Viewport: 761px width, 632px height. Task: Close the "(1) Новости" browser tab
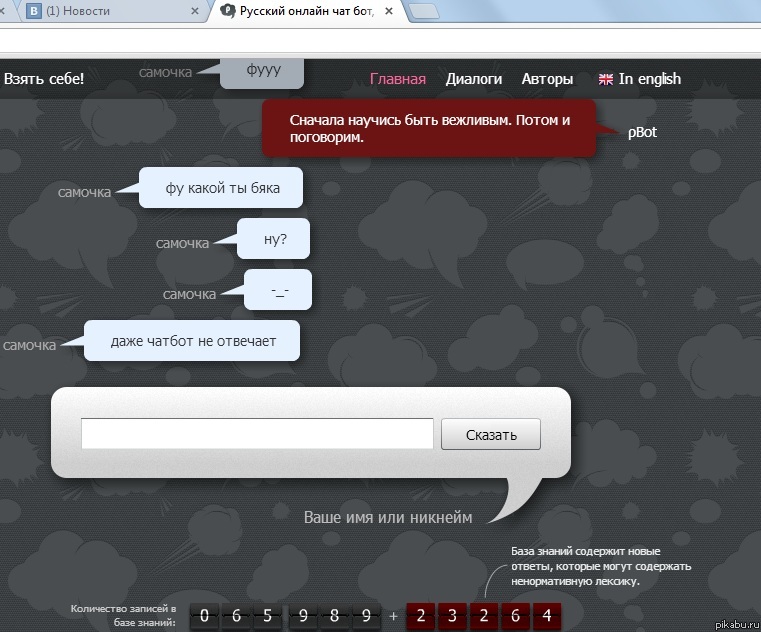tap(193, 11)
